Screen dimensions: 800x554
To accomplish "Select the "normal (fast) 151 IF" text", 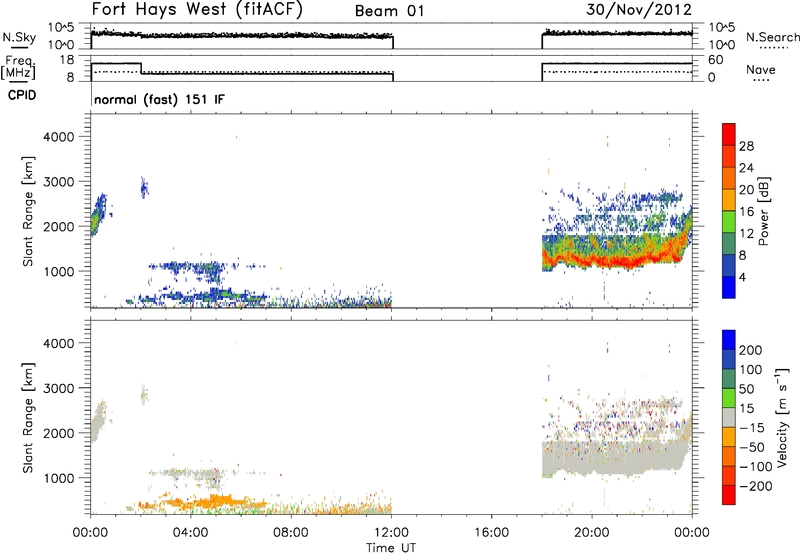I will point(159,99).
